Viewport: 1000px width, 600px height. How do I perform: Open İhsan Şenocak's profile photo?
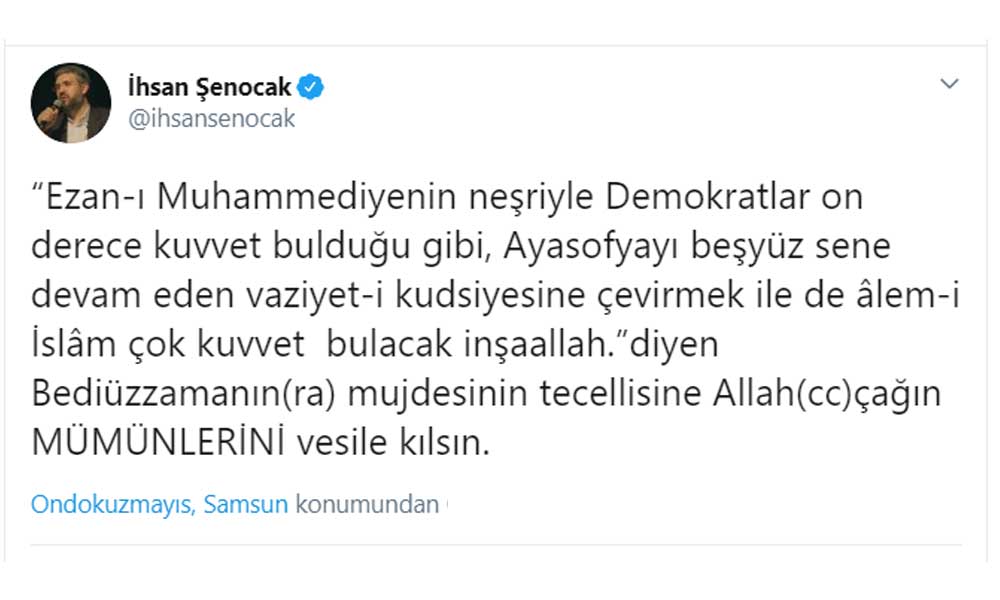pos(71,103)
